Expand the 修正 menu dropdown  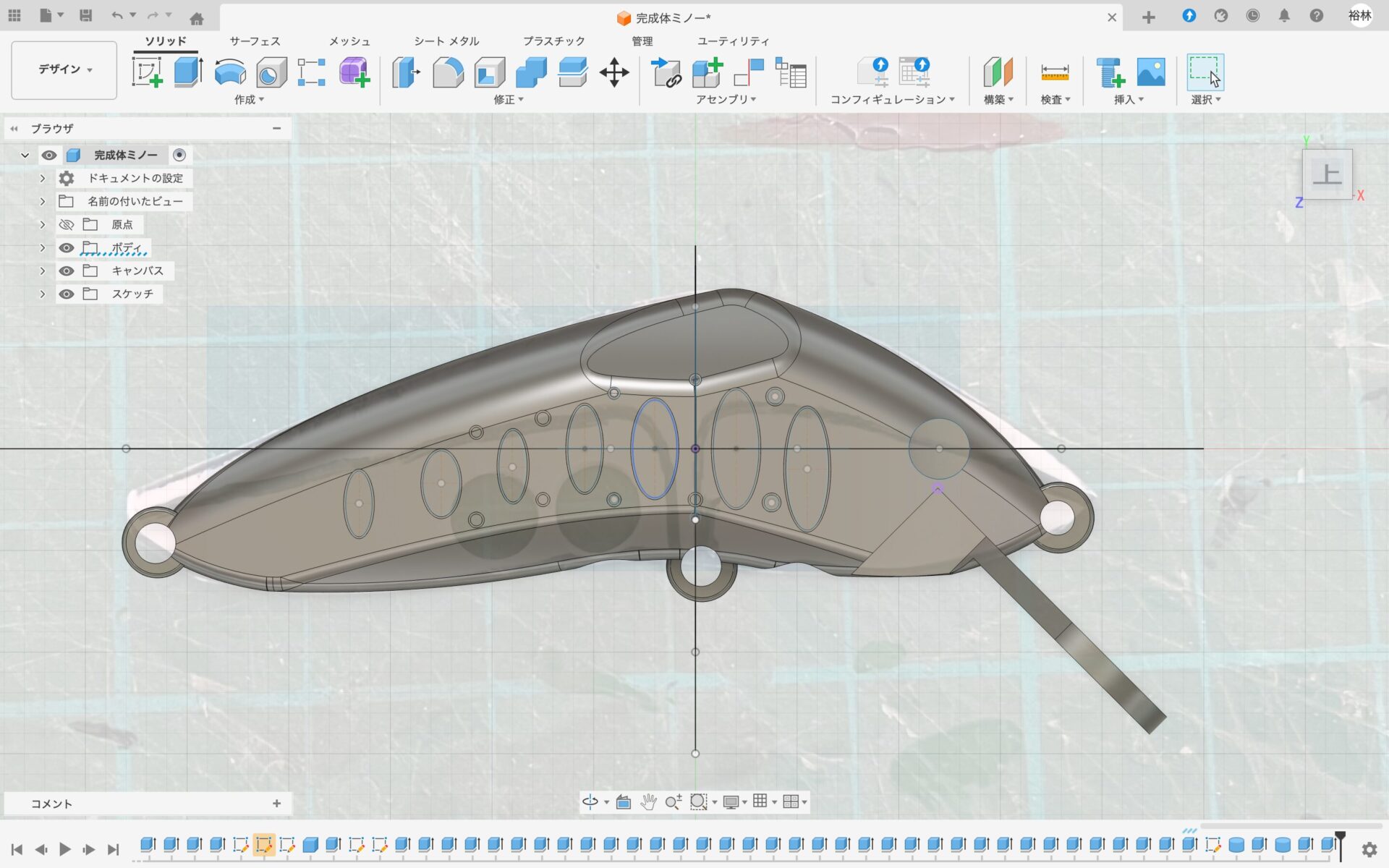509,100
